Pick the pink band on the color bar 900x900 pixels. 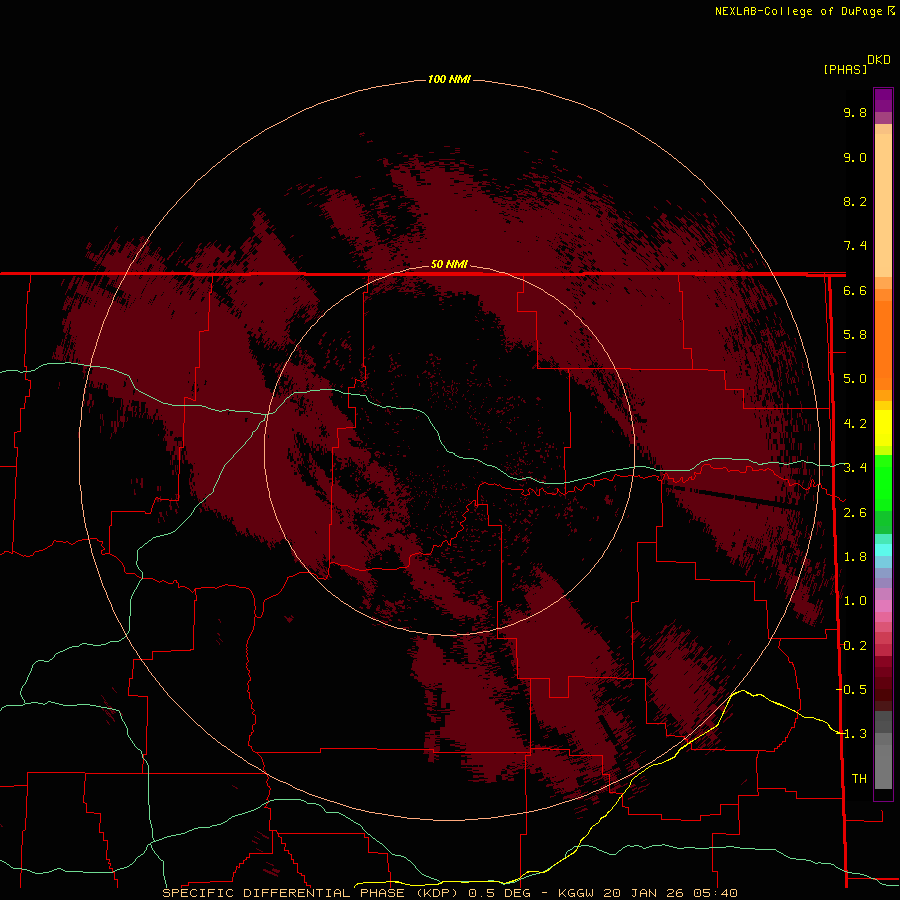[883, 606]
